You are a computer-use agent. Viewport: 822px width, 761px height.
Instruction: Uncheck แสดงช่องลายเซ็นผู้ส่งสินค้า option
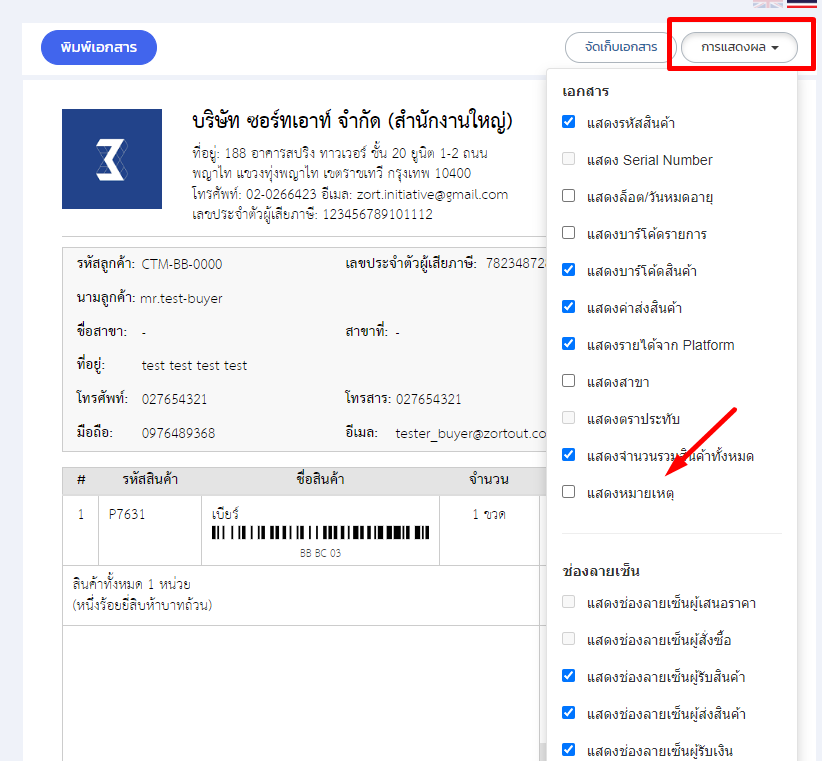[x=569, y=713]
